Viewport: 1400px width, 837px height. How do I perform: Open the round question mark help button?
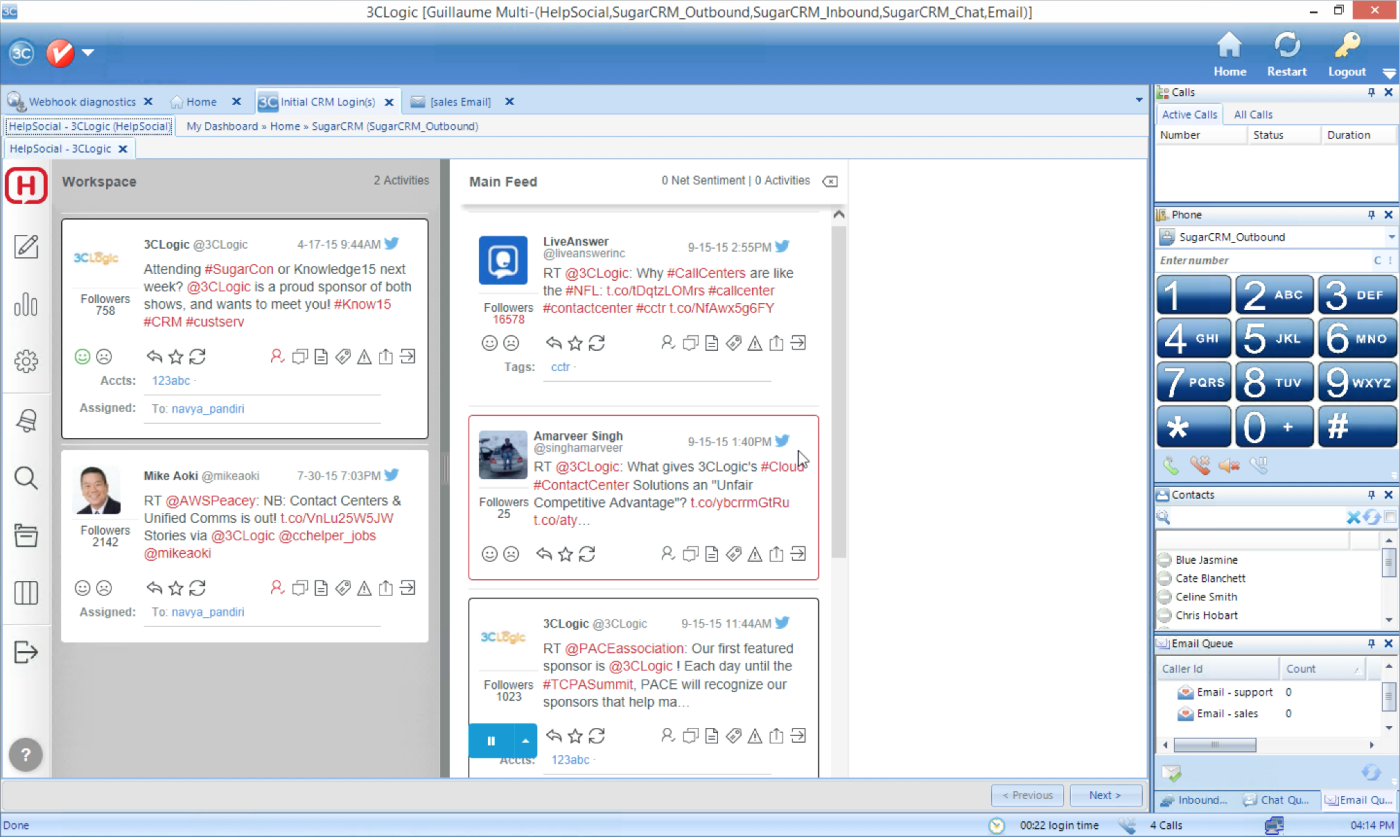coord(26,754)
